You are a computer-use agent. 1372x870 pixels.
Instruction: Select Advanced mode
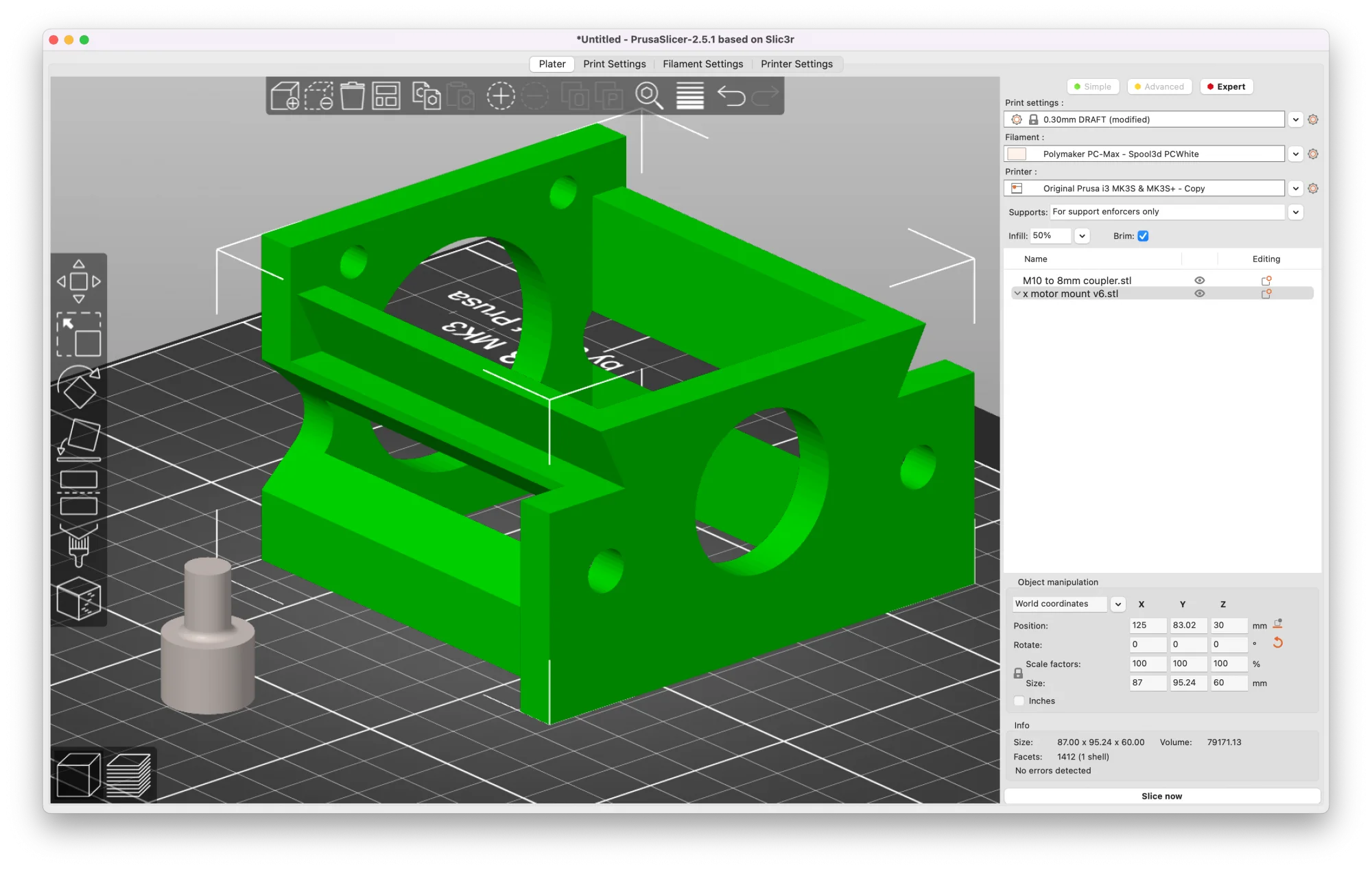pos(1159,86)
